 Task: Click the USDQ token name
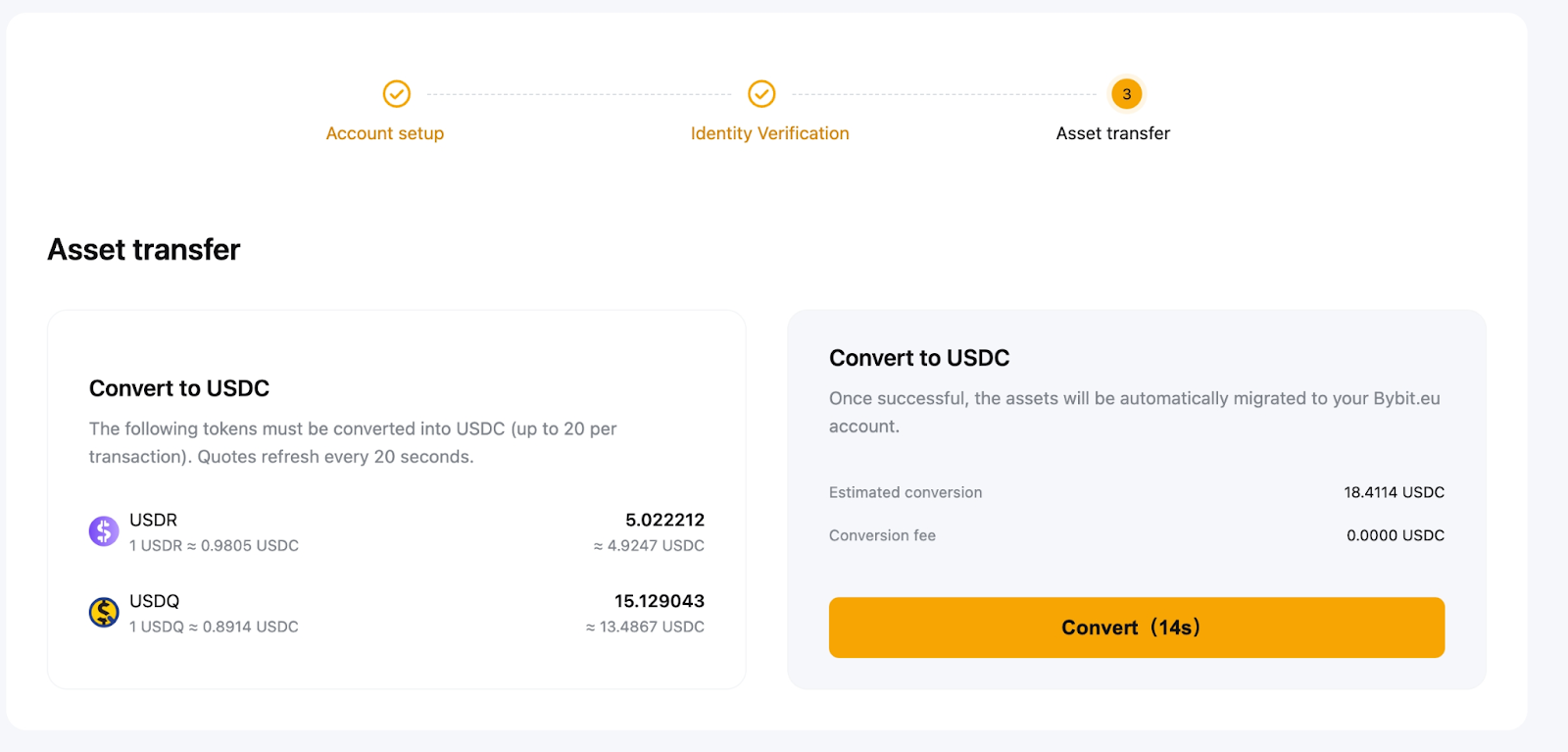(154, 601)
